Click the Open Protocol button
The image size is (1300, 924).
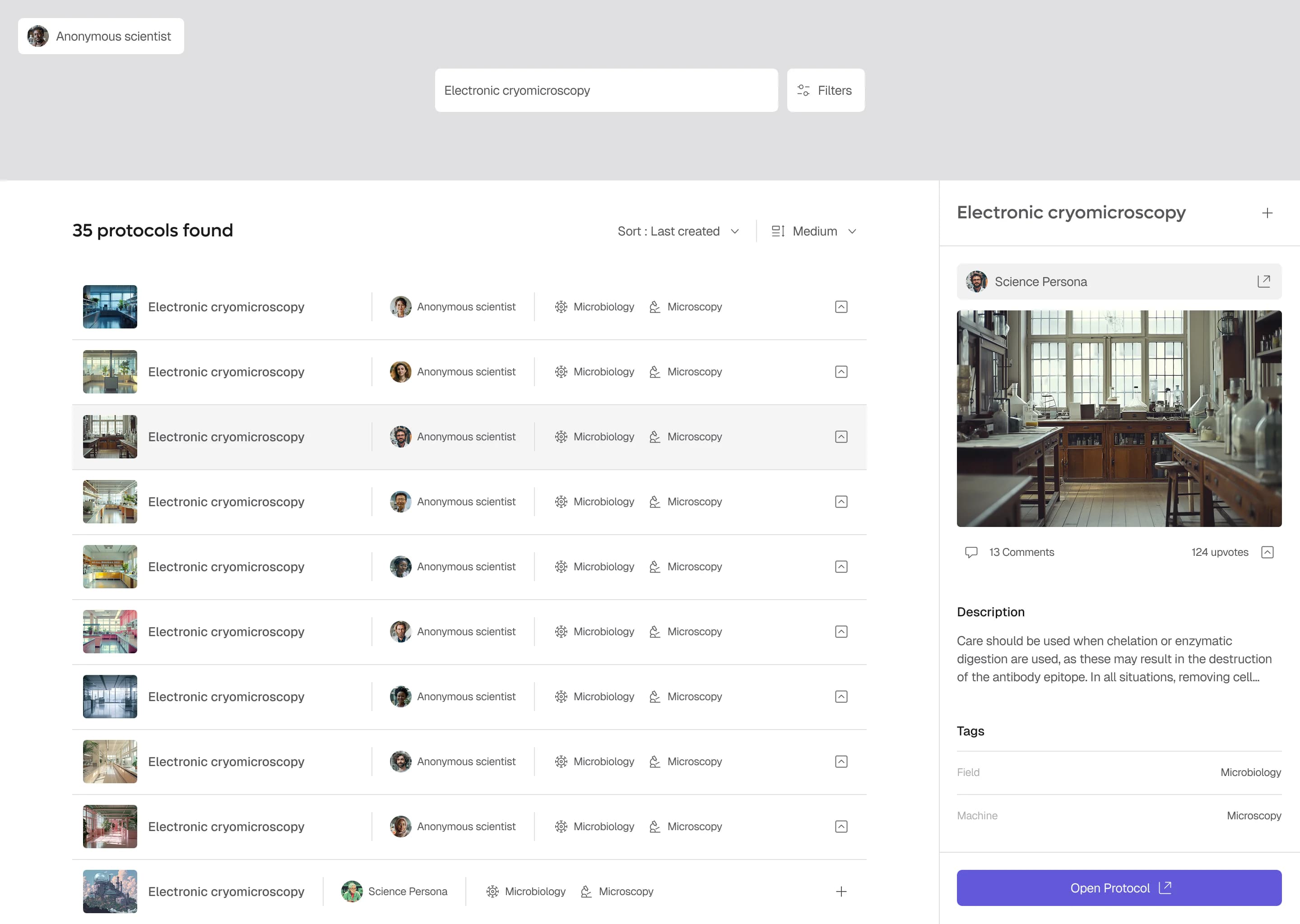click(1119, 887)
